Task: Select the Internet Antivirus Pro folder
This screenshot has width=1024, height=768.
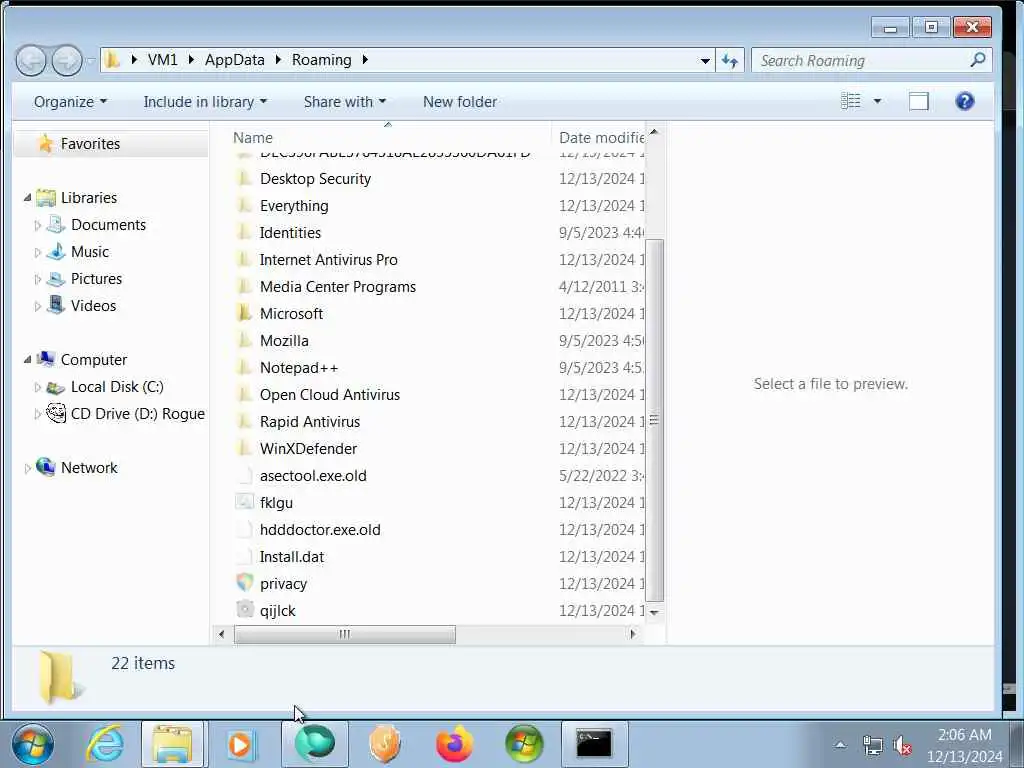Action: tap(328, 260)
